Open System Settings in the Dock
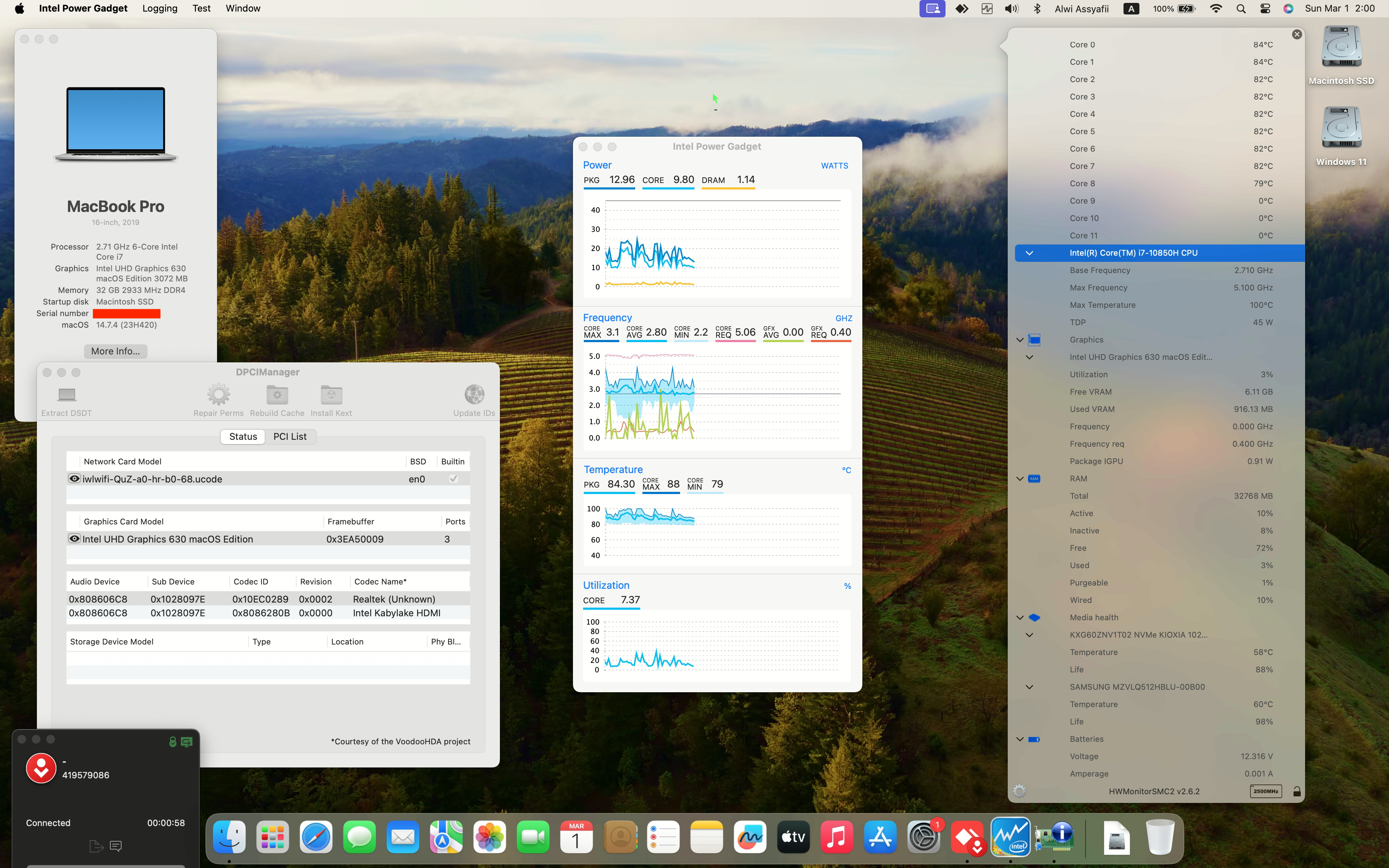This screenshot has height=868, width=1389. [923, 837]
